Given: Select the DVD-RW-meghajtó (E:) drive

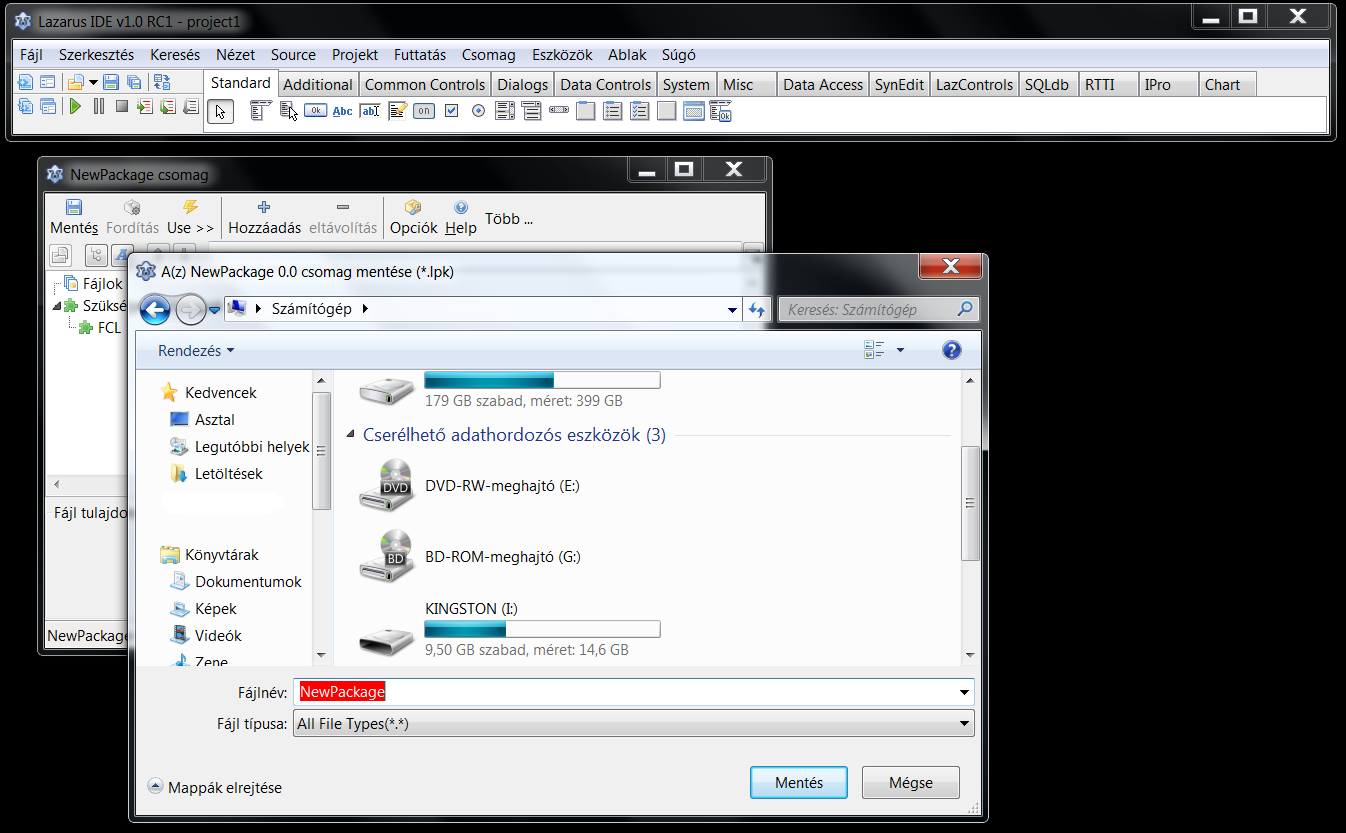Looking at the screenshot, I should click(502, 486).
